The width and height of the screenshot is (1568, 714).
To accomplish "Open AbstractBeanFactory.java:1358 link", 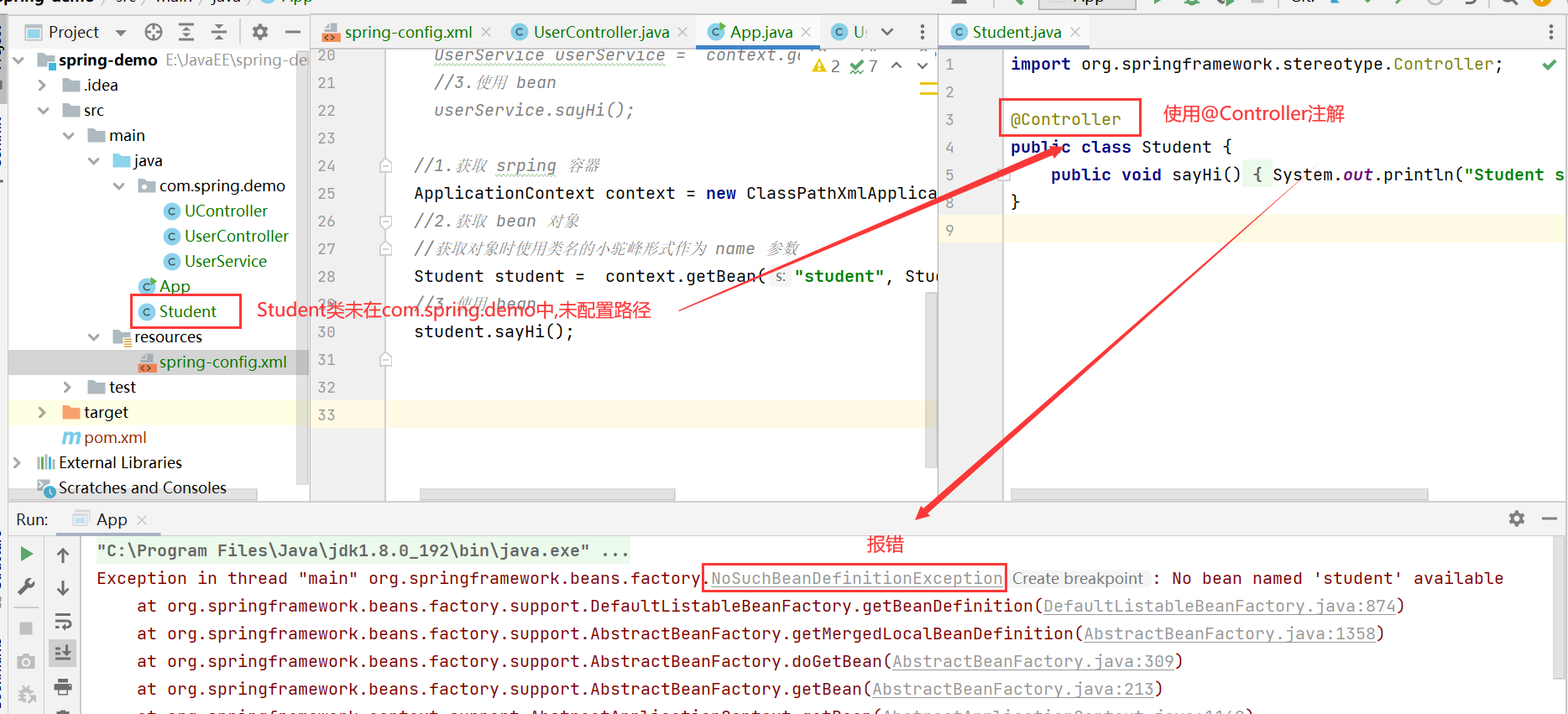I will point(1229,633).
